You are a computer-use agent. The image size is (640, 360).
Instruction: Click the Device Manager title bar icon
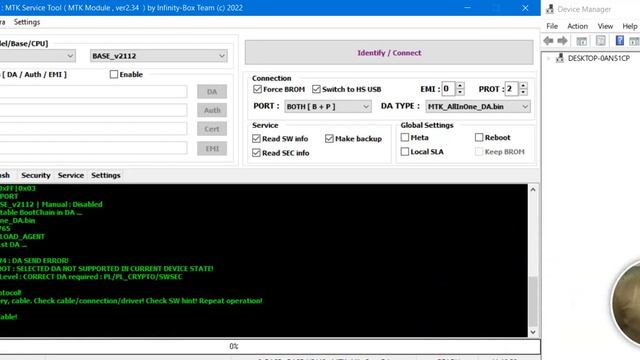(x=550, y=9)
